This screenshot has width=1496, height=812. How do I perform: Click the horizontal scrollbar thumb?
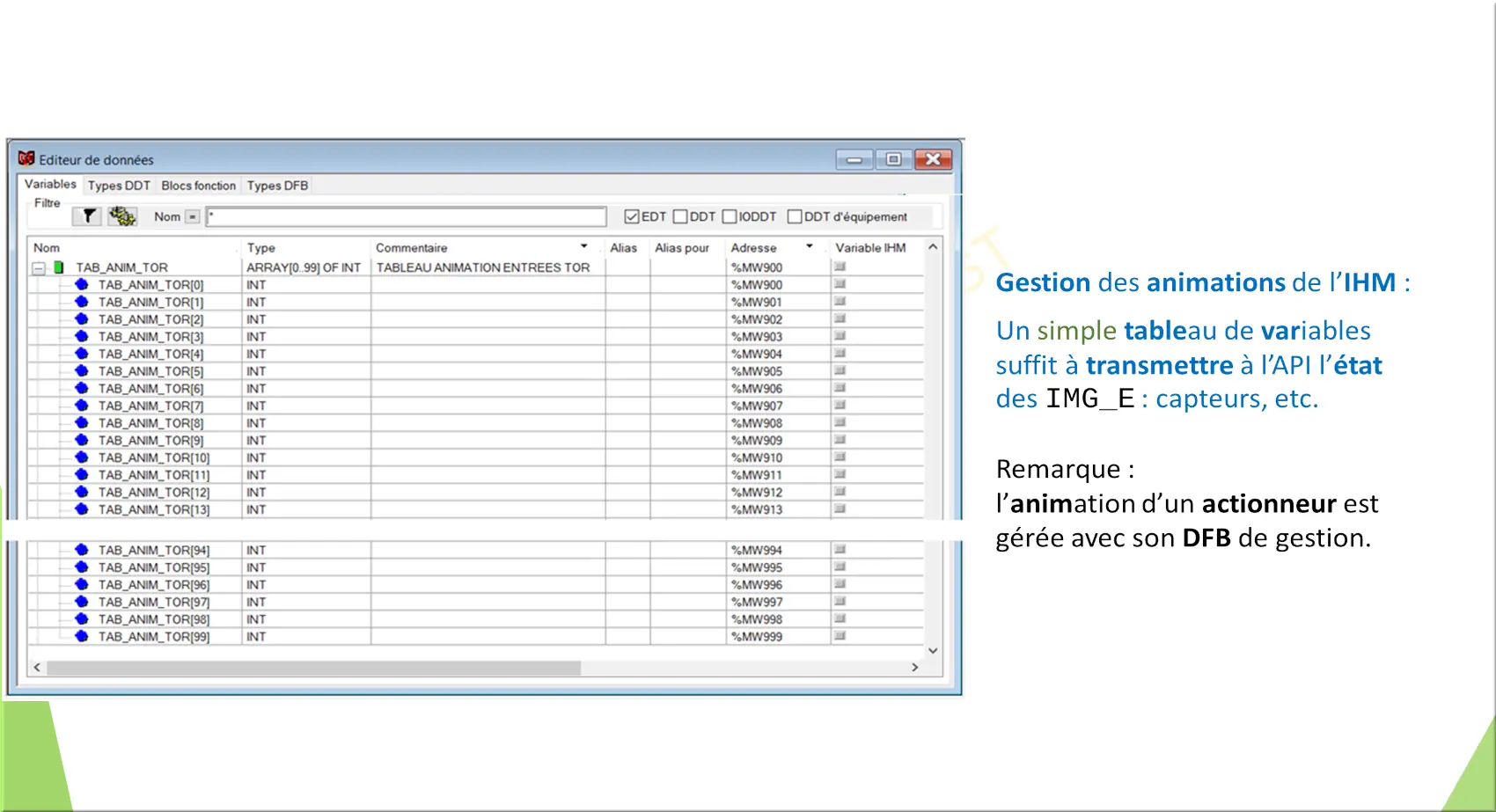[x=313, y=668]
